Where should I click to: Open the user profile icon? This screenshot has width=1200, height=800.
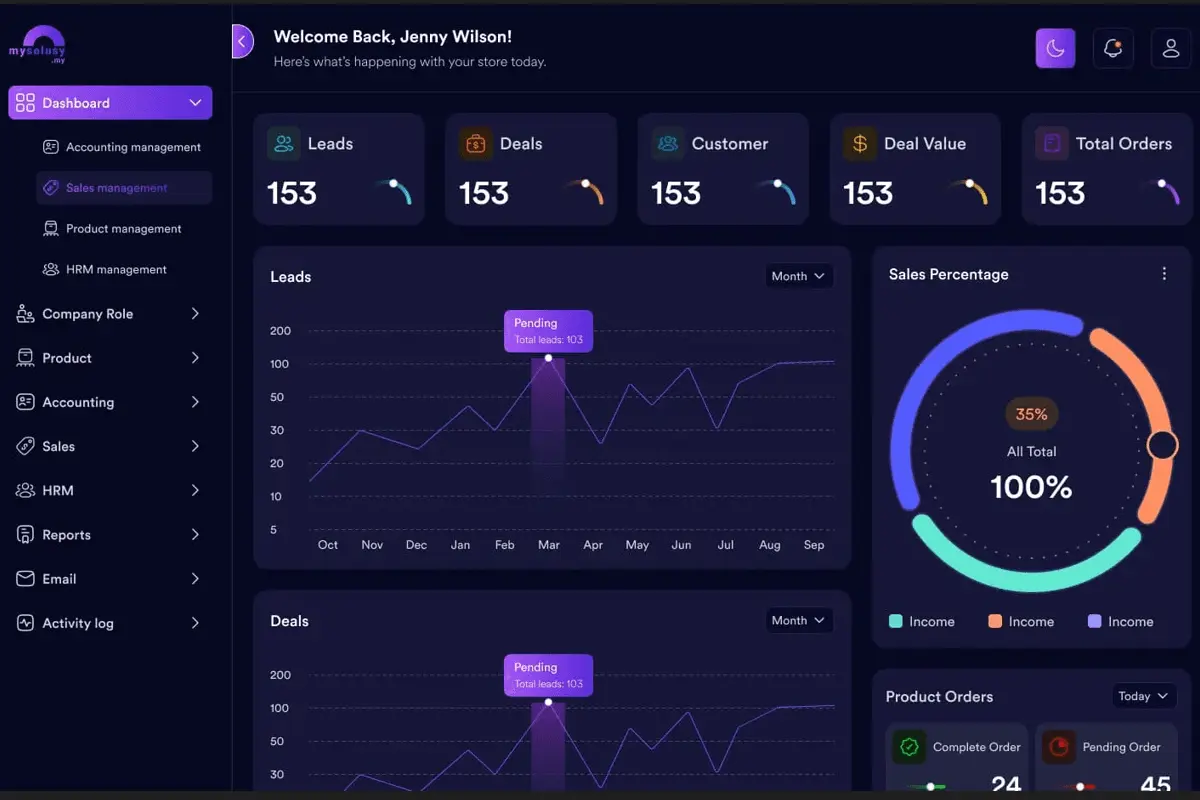coord(1171,48)
